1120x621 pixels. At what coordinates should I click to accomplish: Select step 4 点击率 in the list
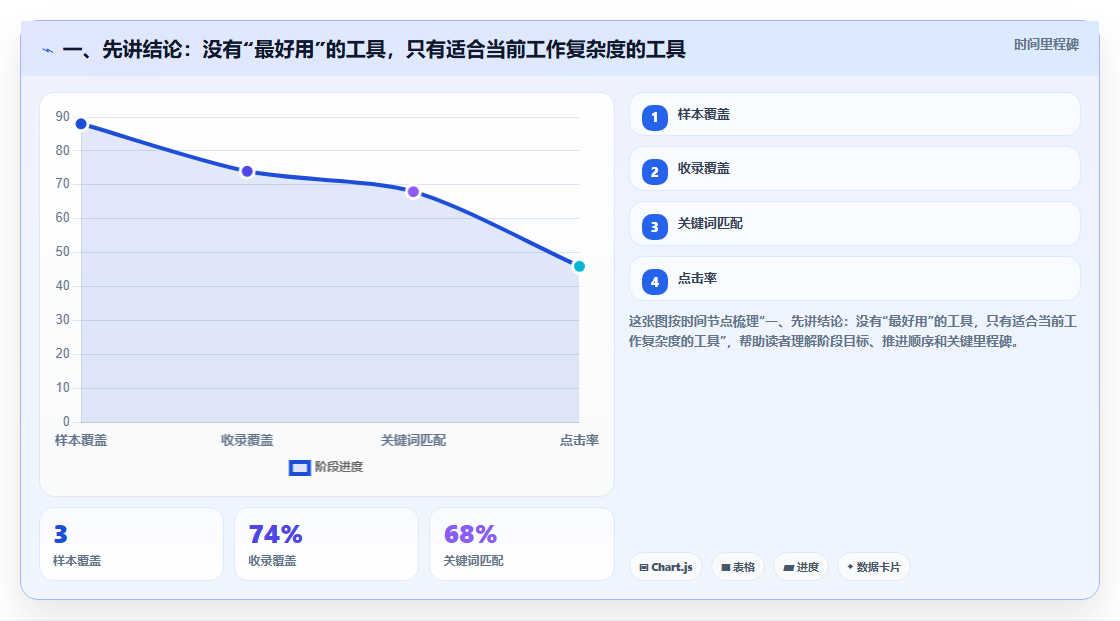pyautogui.click(x=854, y=279)
